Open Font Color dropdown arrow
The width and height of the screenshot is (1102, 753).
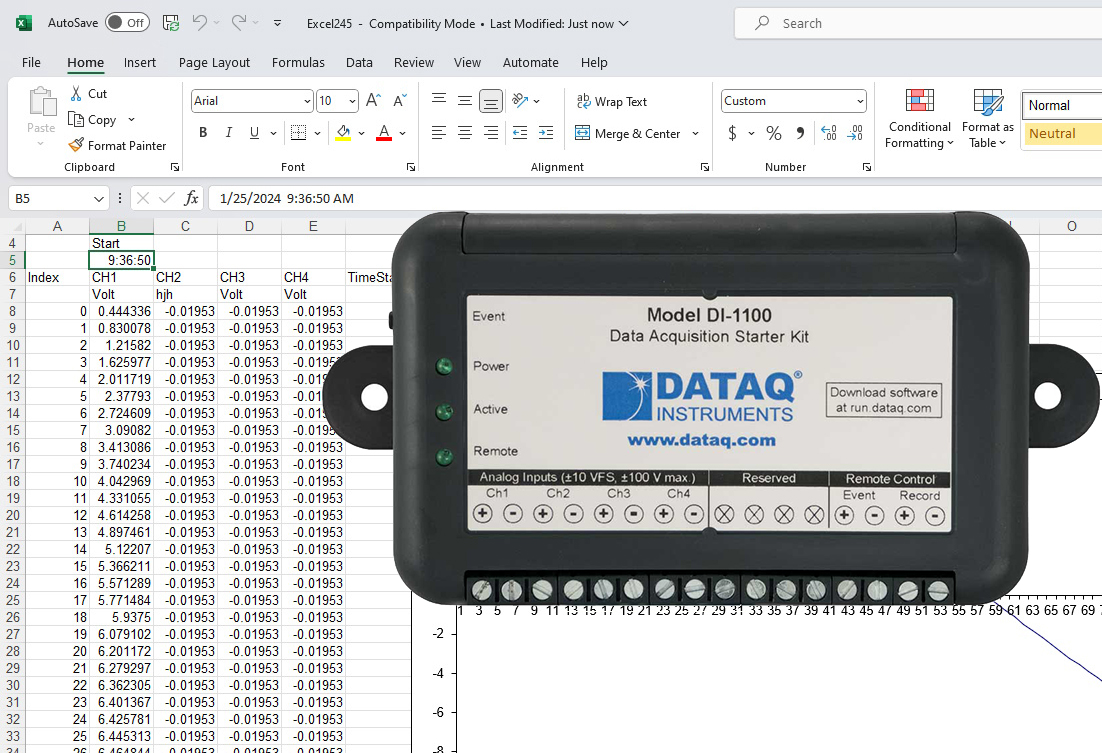click(x=403, y=133)
